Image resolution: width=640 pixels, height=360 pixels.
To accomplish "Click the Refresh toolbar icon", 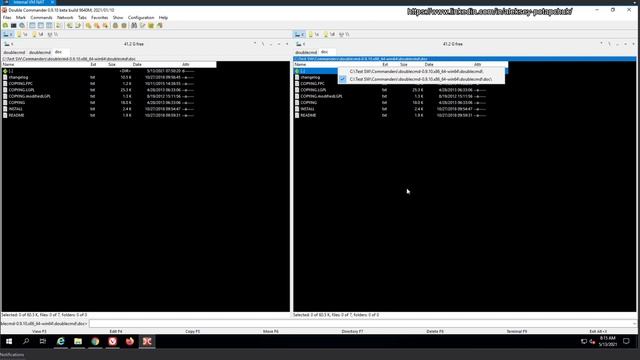I will pos(5,25).
